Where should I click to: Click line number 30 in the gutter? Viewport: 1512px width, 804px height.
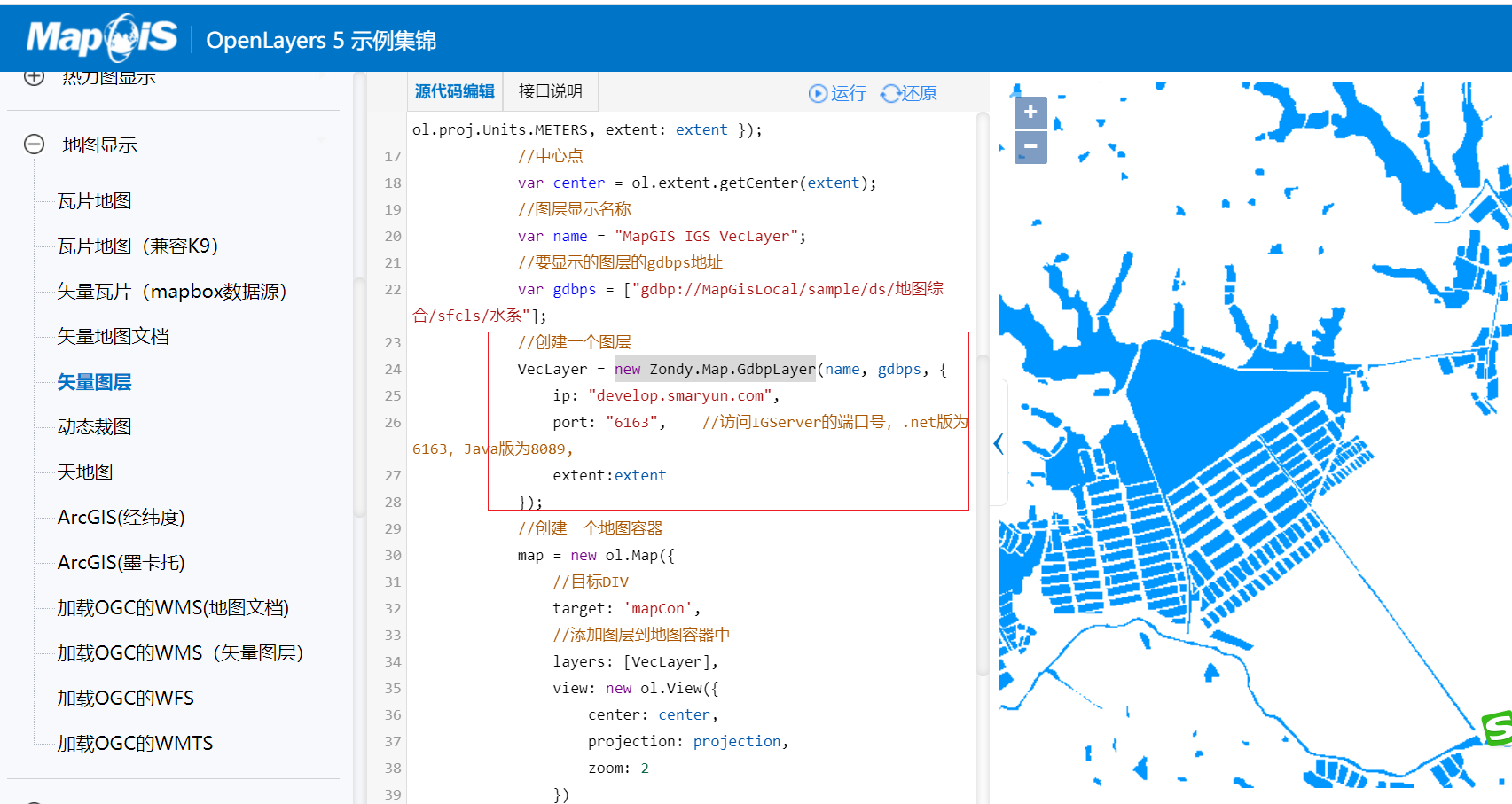point(393,555)
